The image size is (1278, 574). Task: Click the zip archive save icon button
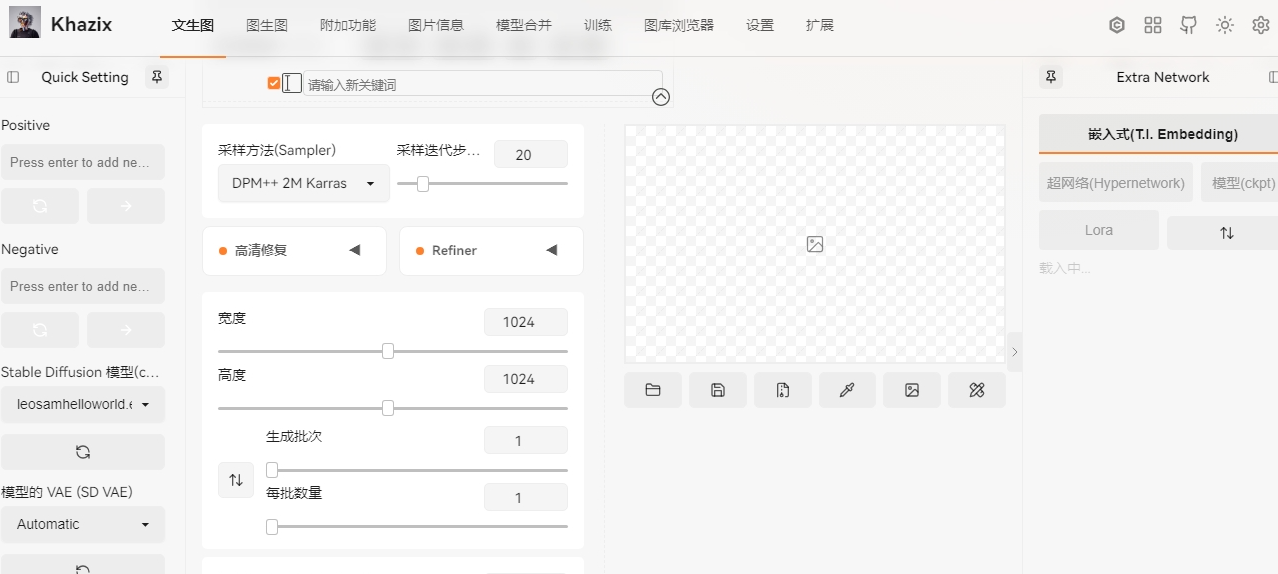point(783,390)
